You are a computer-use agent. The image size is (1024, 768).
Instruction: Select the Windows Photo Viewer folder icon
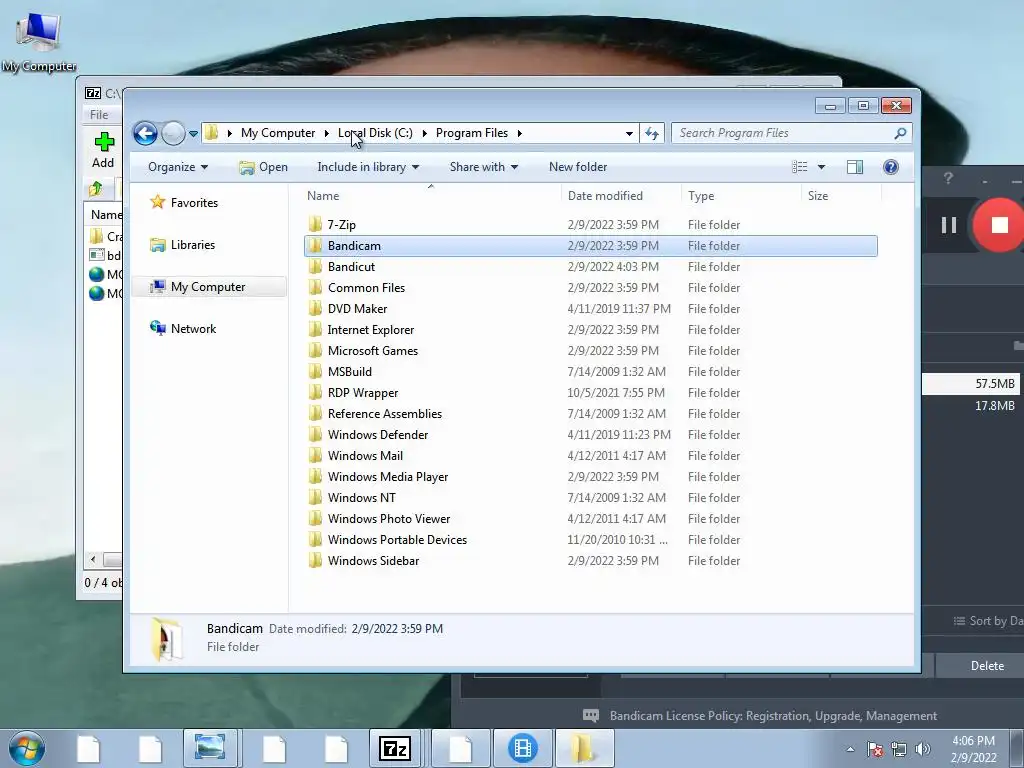315,519
